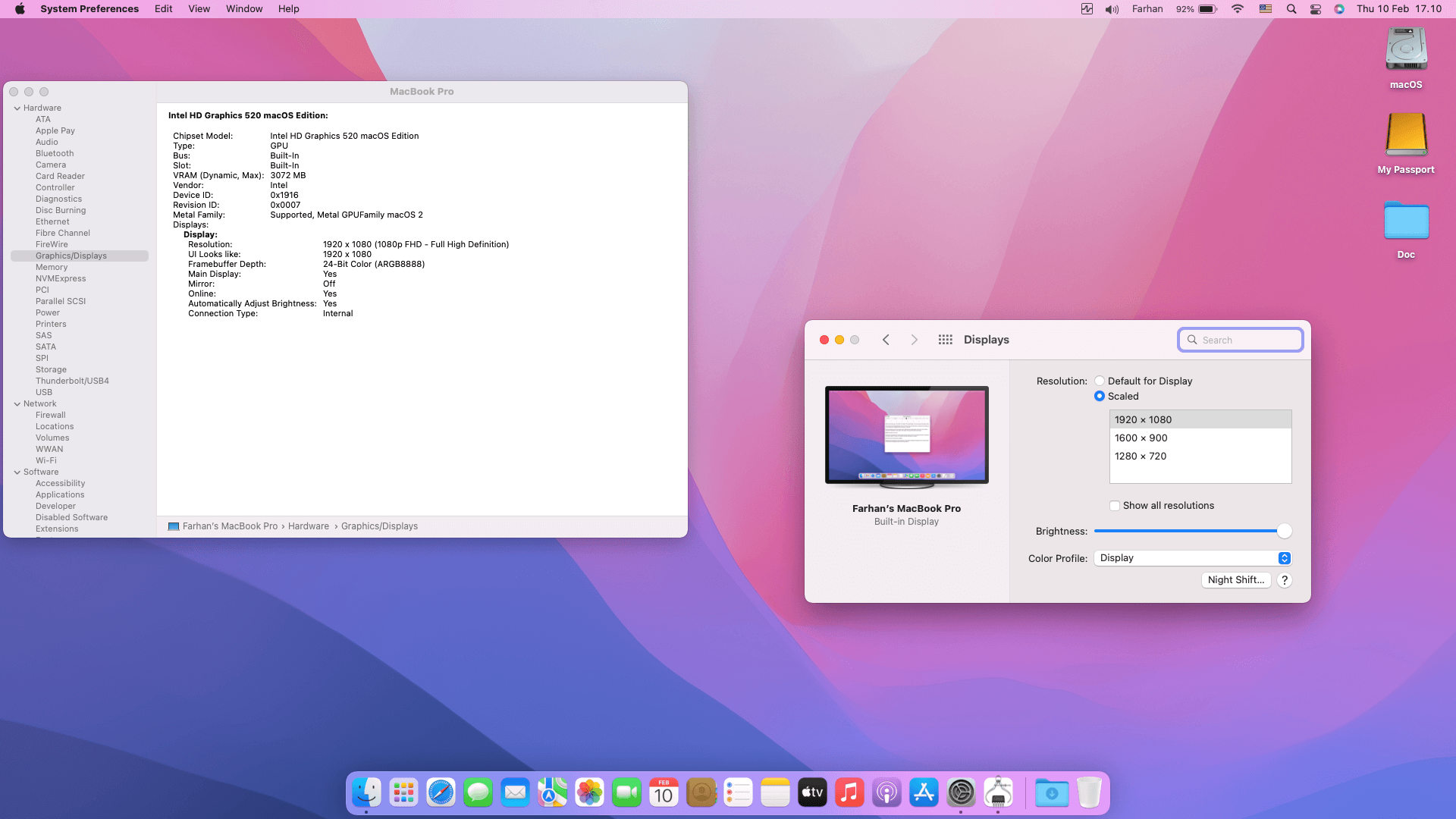Click Graphics/Displays in the path bar
The image size is (1456, 819).
[379, 526]
